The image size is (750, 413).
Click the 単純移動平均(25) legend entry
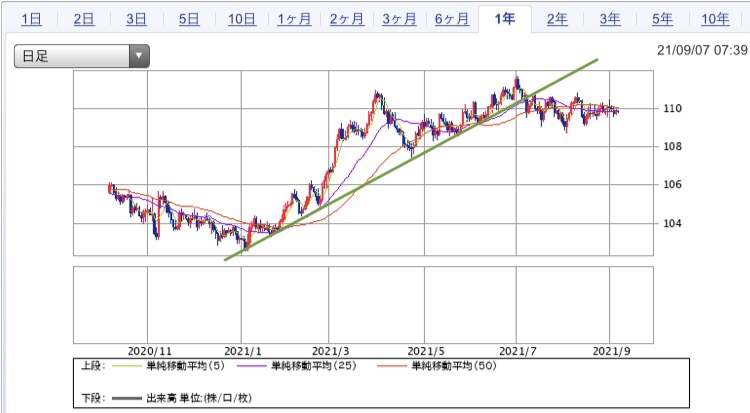click(313, 366)
